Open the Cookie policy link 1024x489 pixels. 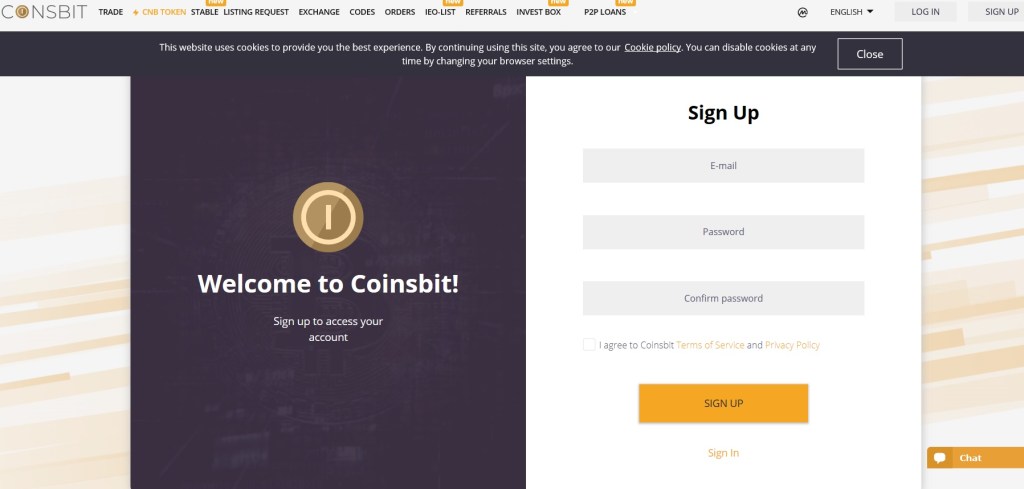tap(653, 47)
